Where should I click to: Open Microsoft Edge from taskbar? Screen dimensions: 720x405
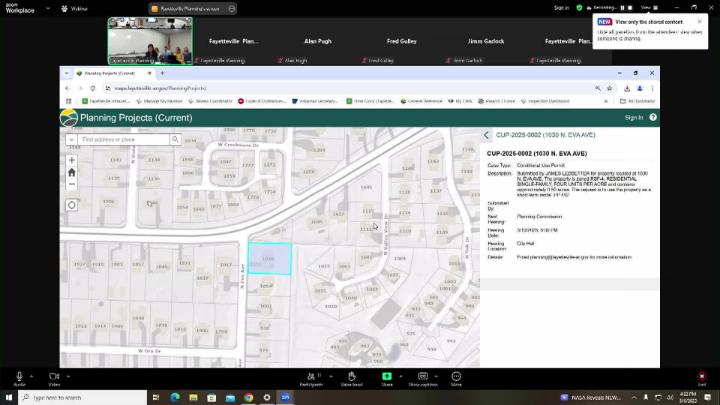click(175, 398)
